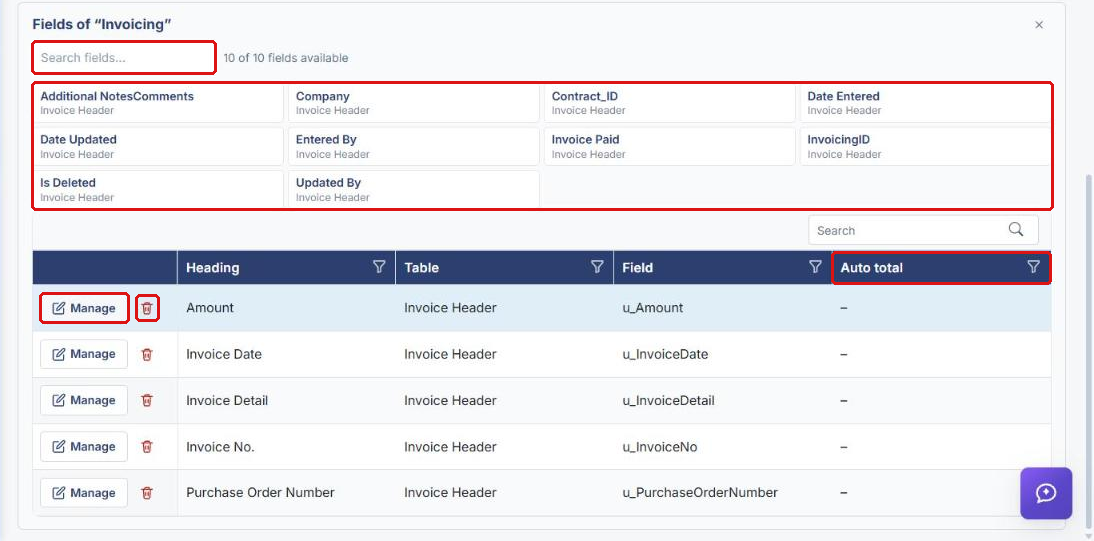The height and width of the screenshot is (541, 1094).
Task: Manage the Invoice Date field
Action: 84,354
